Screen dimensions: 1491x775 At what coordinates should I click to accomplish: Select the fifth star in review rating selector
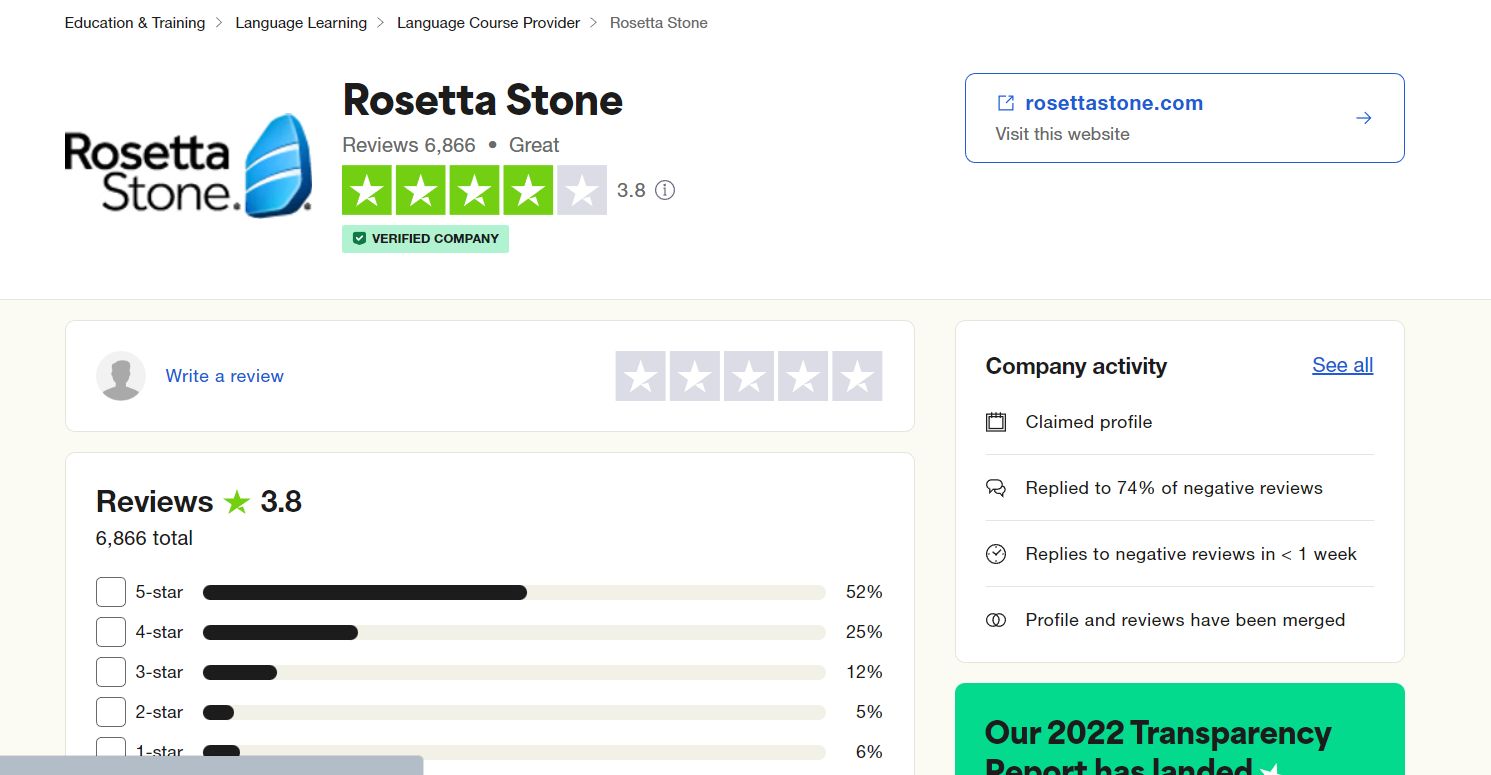pyautogui.click(x=857, y=376)
